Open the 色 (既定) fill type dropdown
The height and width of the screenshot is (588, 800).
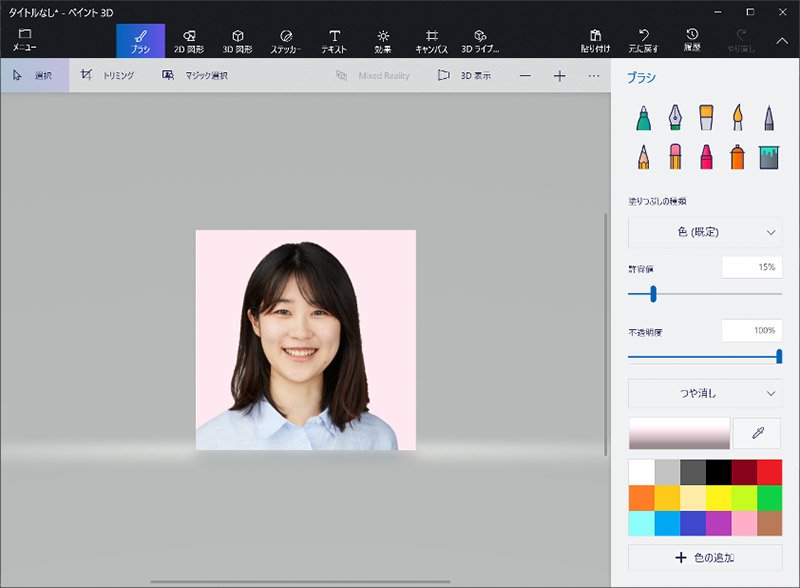[704, 232]
